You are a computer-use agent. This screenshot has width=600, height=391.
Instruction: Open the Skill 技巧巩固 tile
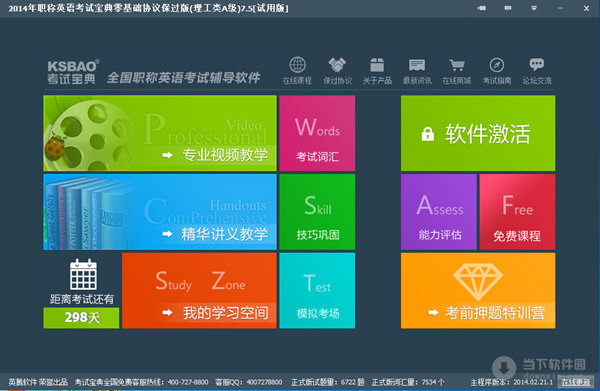pyautogui.click(x=317, y=212)
